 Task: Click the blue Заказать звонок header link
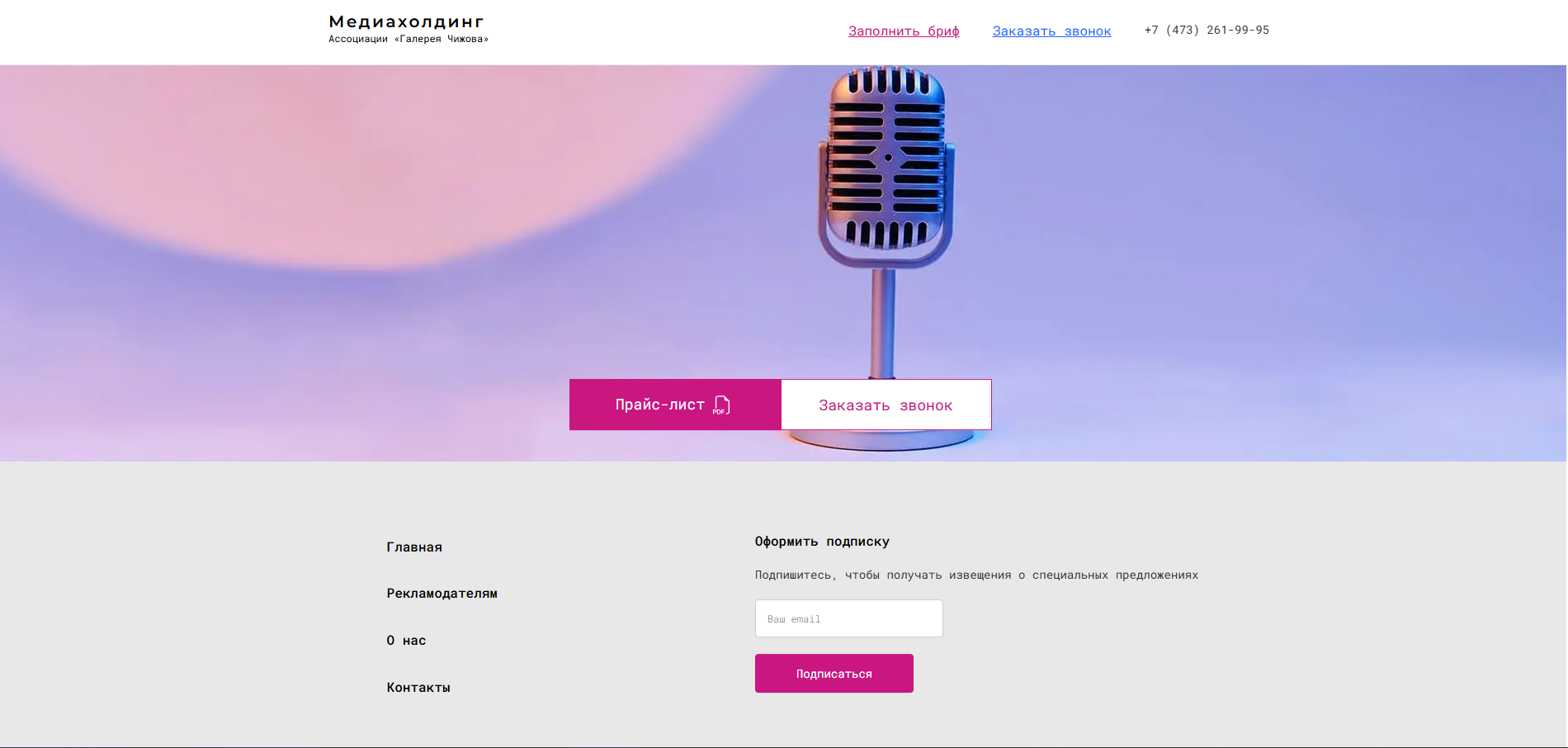pyautogui.click(x=1051, y=31)
